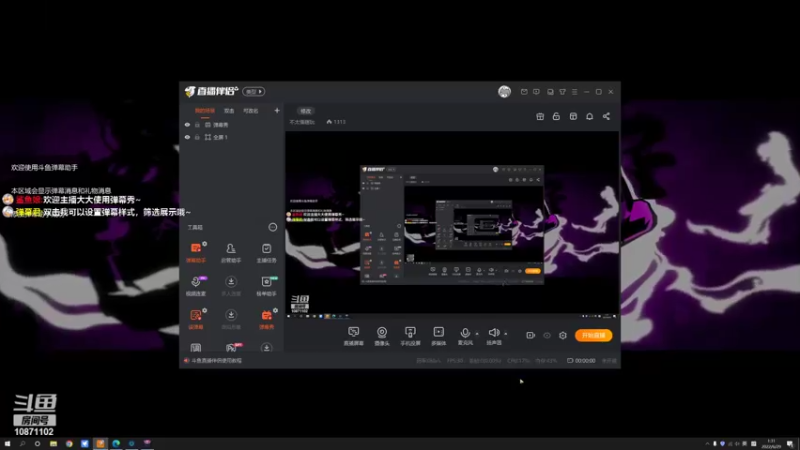Viewport: 800px width, 450px height.
Task: Click the 欢迎使用斗鱼弹幕助手 overlay text
Action: (44, 167)
